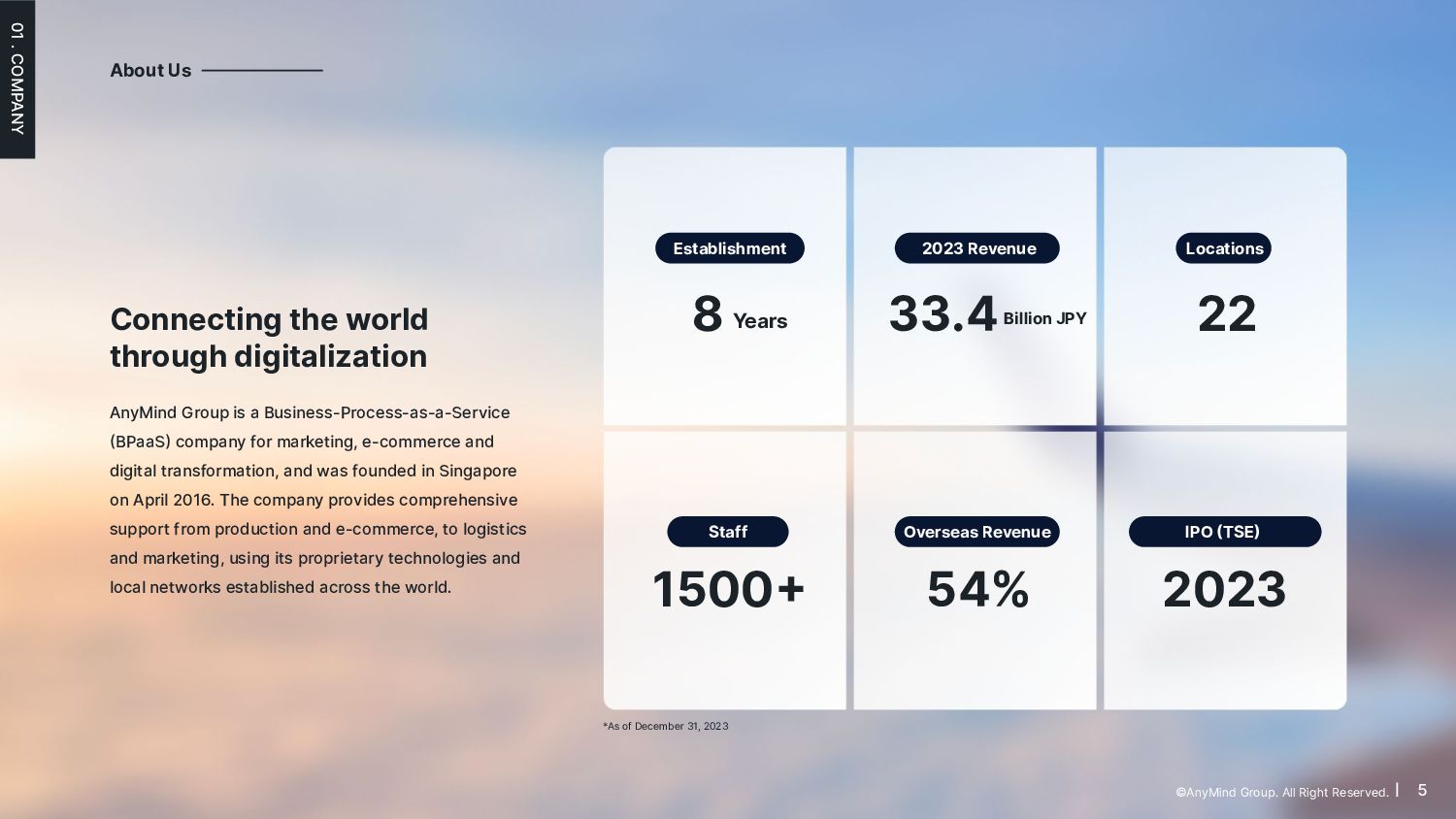Image resolution: width=1456 pixels, height=819 pixels.
Task: Click the '©AnyMind Group. All Right Reserved.' footer
Action: [1282, 792]
